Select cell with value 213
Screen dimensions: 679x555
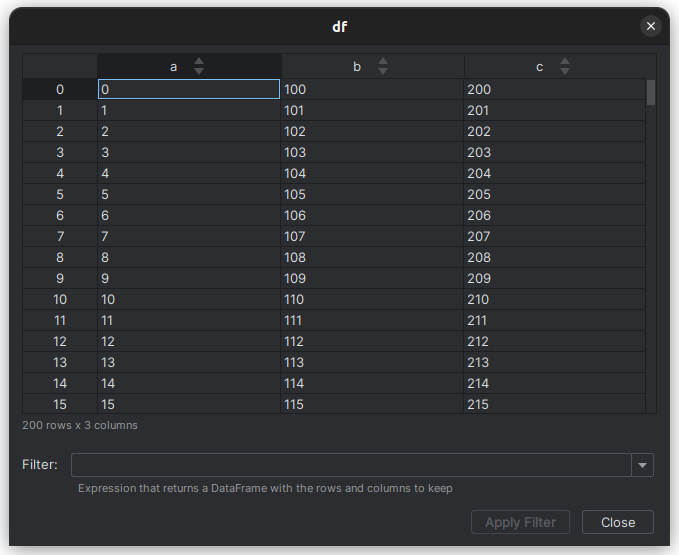coord(555,362)
